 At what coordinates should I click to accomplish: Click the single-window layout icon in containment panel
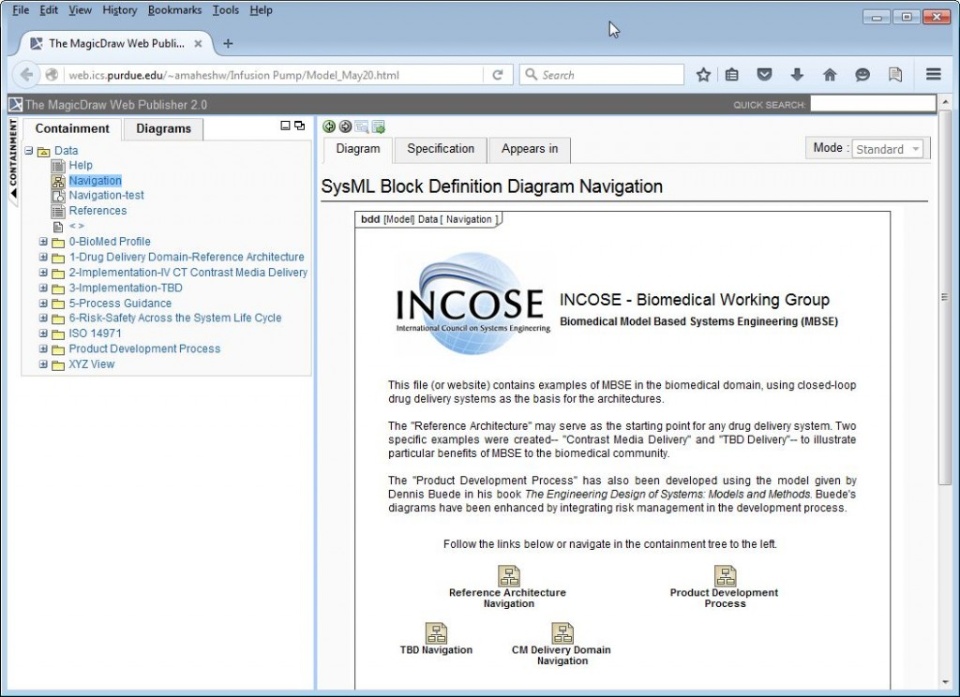285,126
